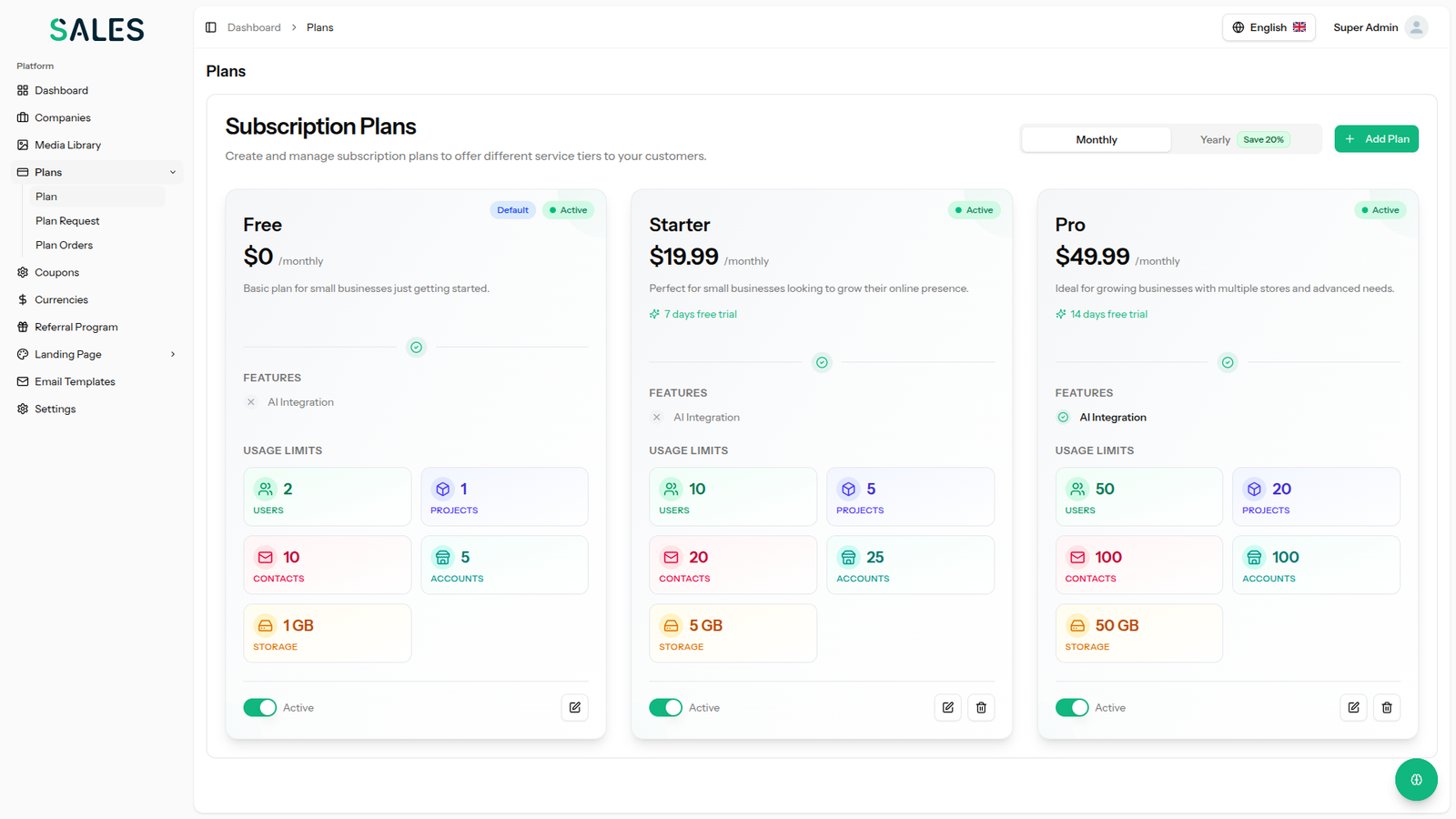The height and width of the screenshot is (819, 1456).
Task: Open Plan Request in sidebar
Action: pyautogui.click(x=67, y=221)
